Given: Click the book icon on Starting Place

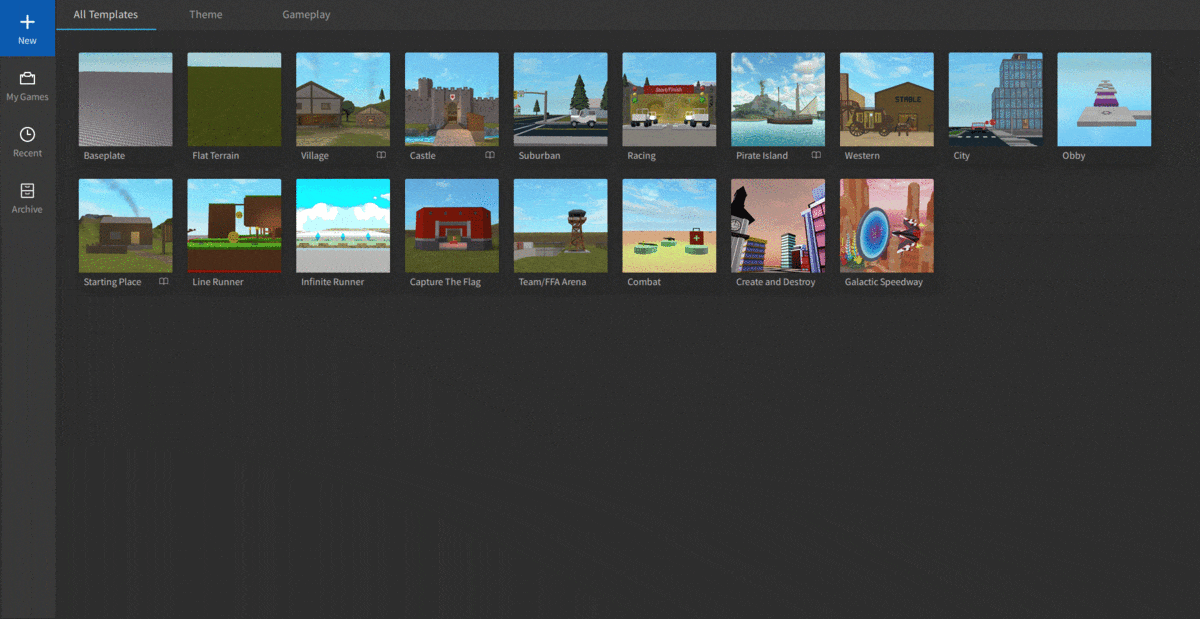Looking at the screenshot, I should (164, 282).
